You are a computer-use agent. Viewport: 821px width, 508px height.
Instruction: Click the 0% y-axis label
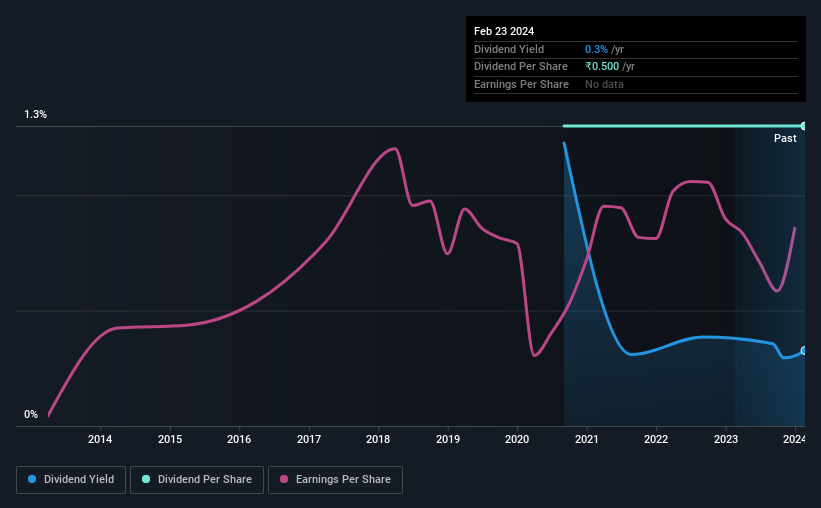tap(31, 414)
